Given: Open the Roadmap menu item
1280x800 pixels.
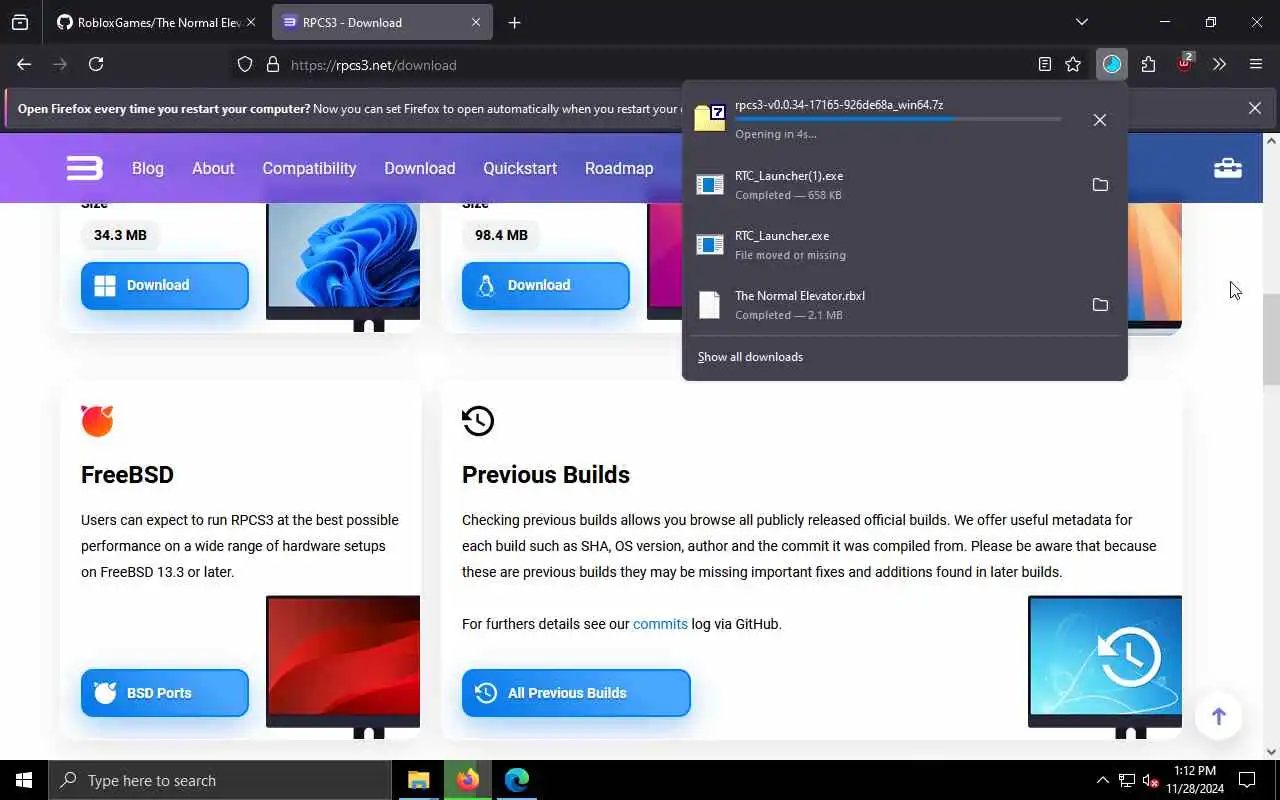Looking at the screenshot, I should (x=619, y=168).
